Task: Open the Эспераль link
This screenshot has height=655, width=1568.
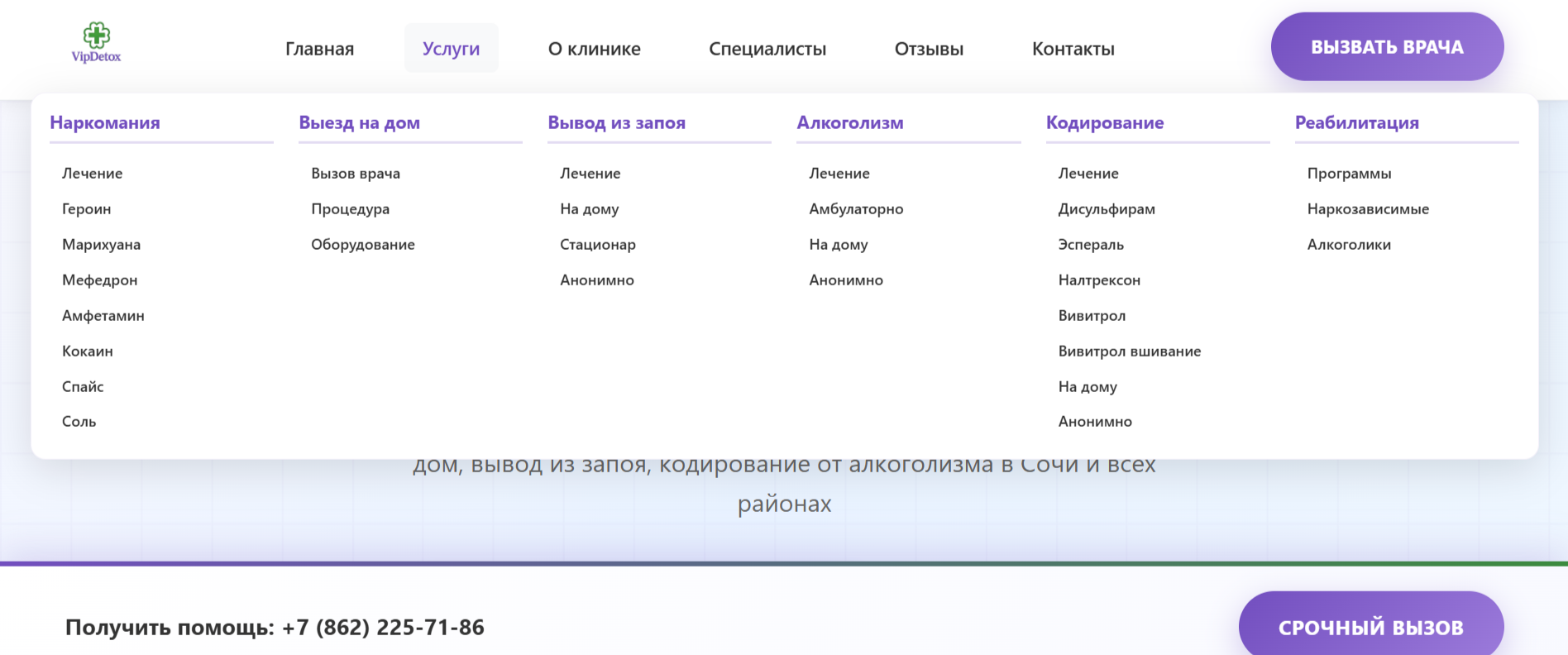Action: pos(1091,245)
